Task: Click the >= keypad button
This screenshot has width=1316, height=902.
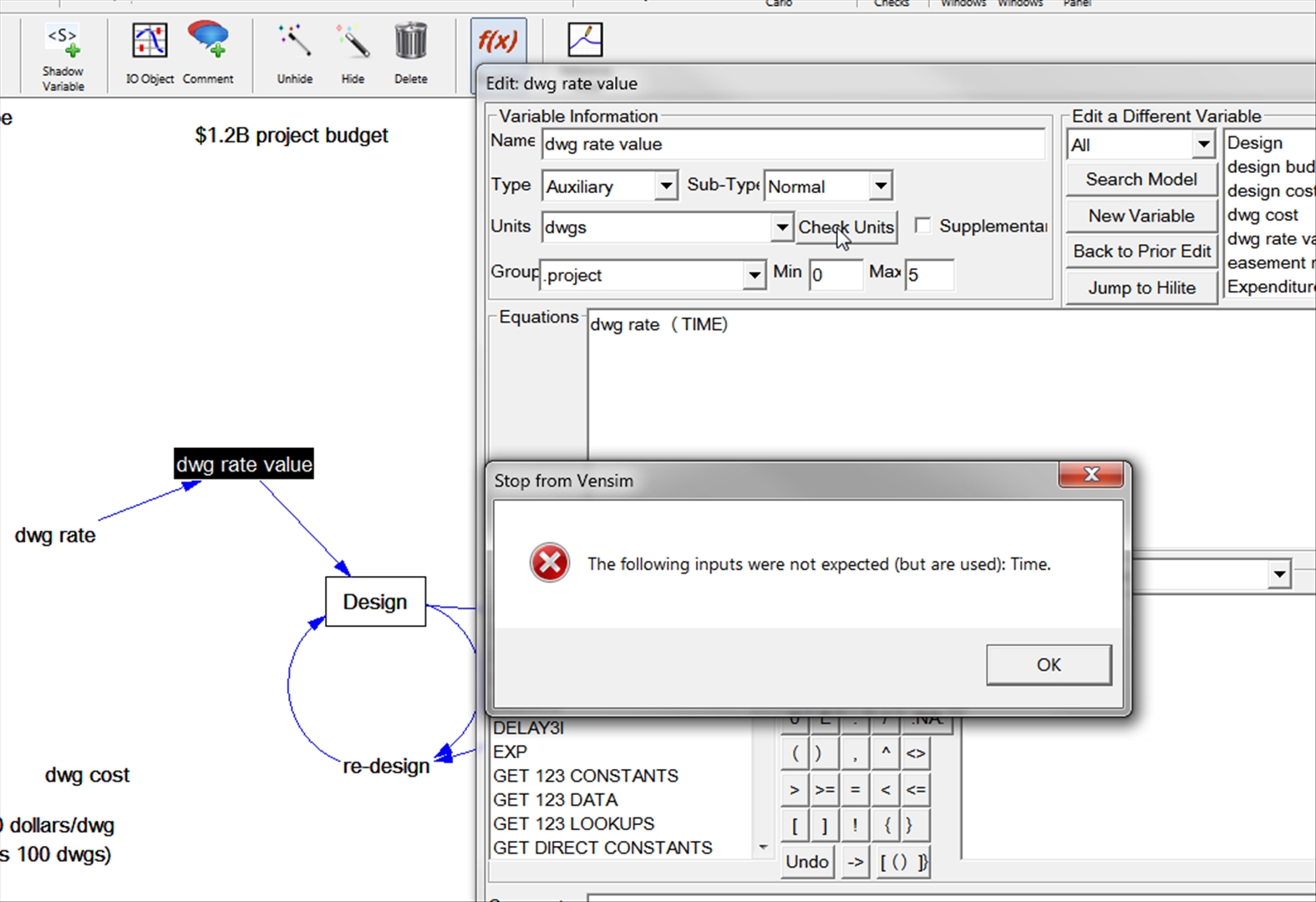Action: tap(825, 789)
